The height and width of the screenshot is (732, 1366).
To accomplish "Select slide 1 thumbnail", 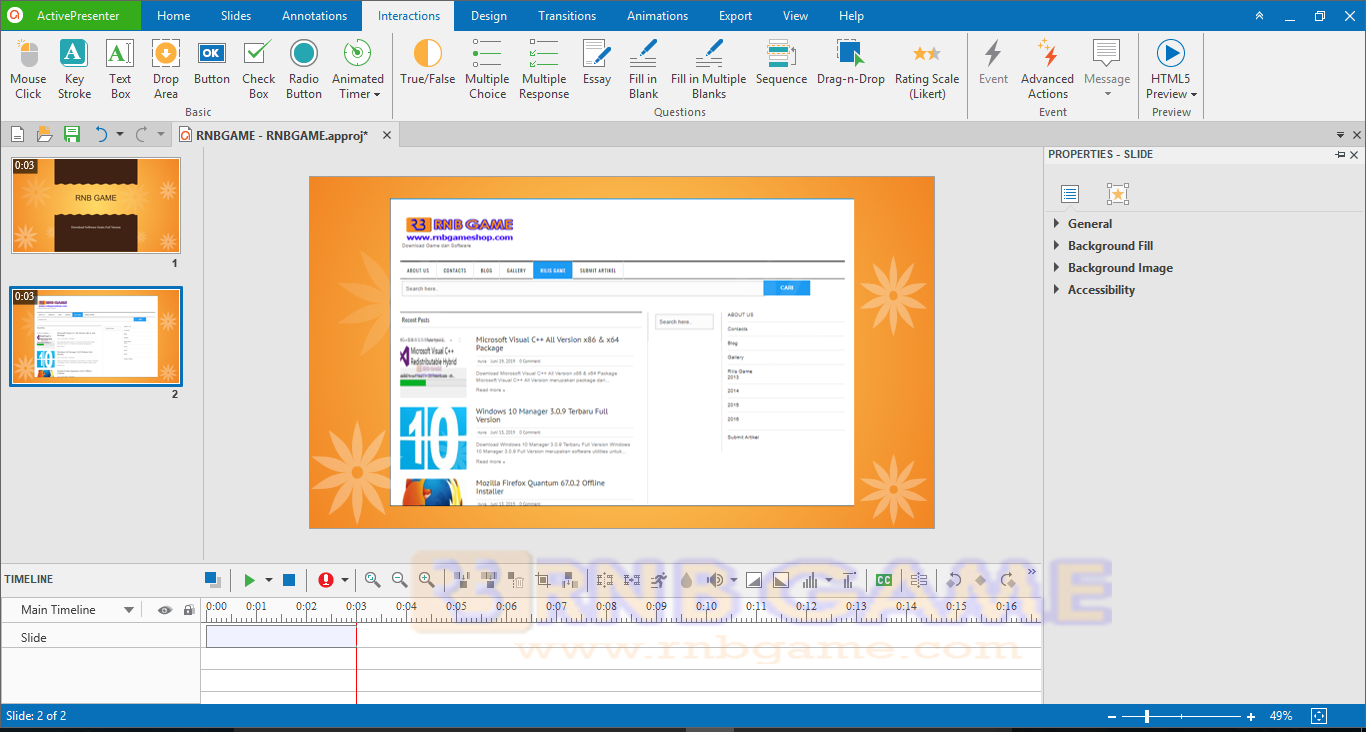I will pos(96,205).
